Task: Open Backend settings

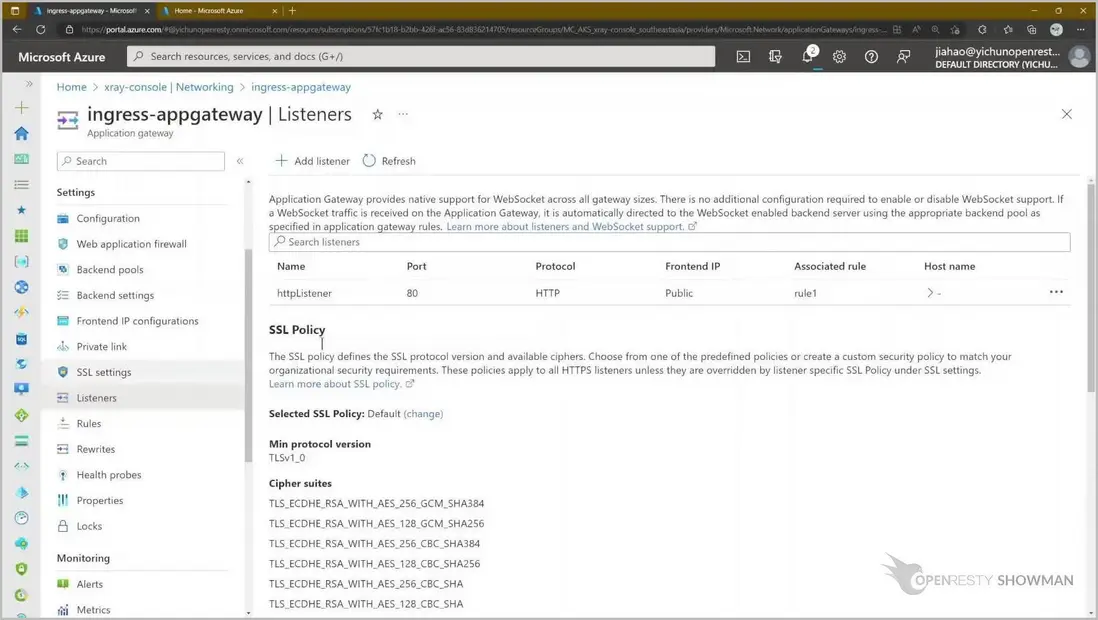Action: point(115,295)
